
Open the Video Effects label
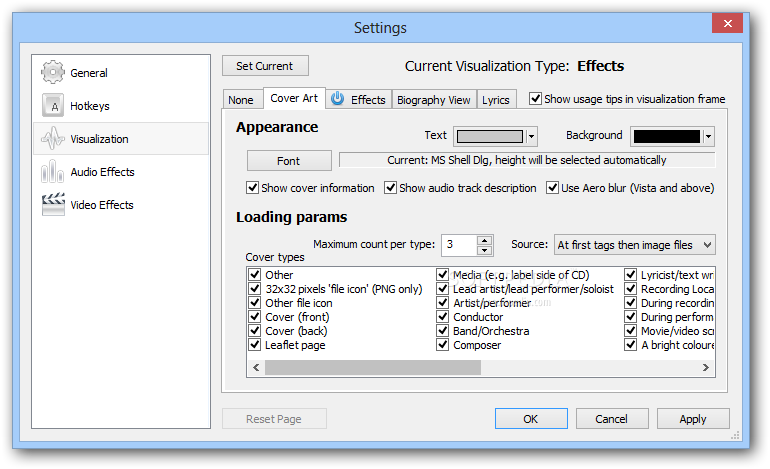pos(102,205)
